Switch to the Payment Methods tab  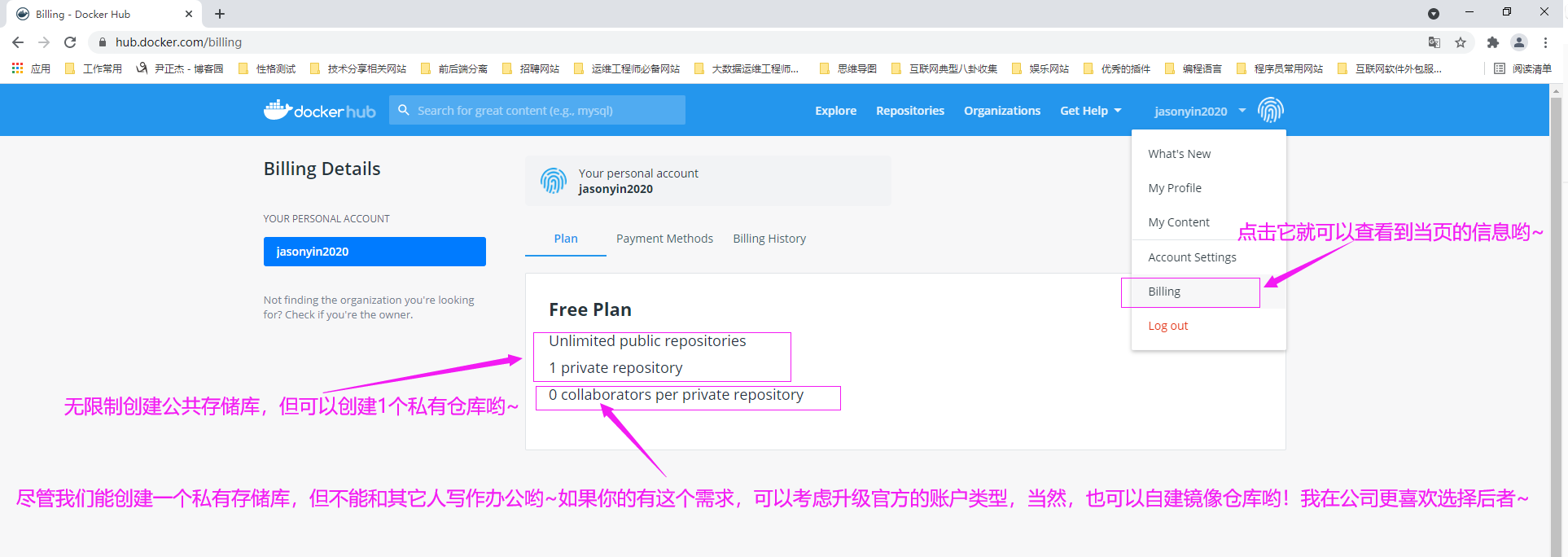pyautogui.click(x=664, y=239)
